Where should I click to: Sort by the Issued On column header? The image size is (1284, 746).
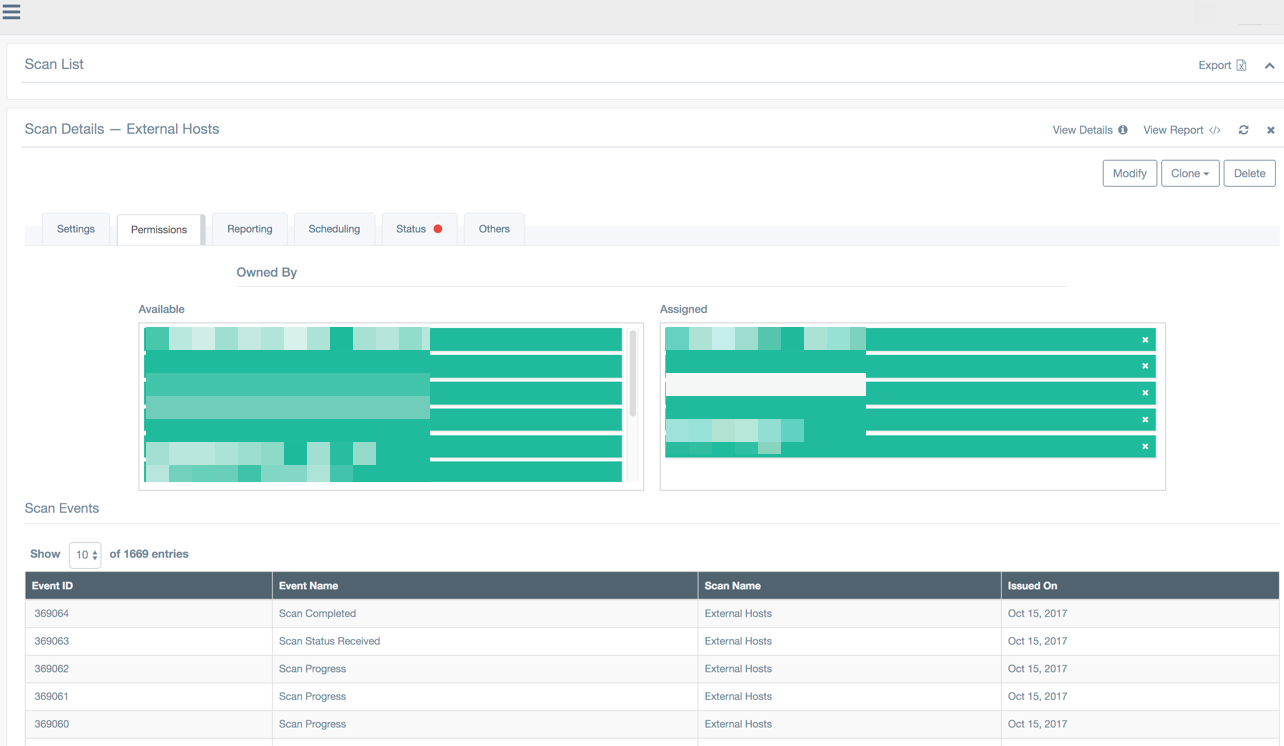pos(1032,586)
